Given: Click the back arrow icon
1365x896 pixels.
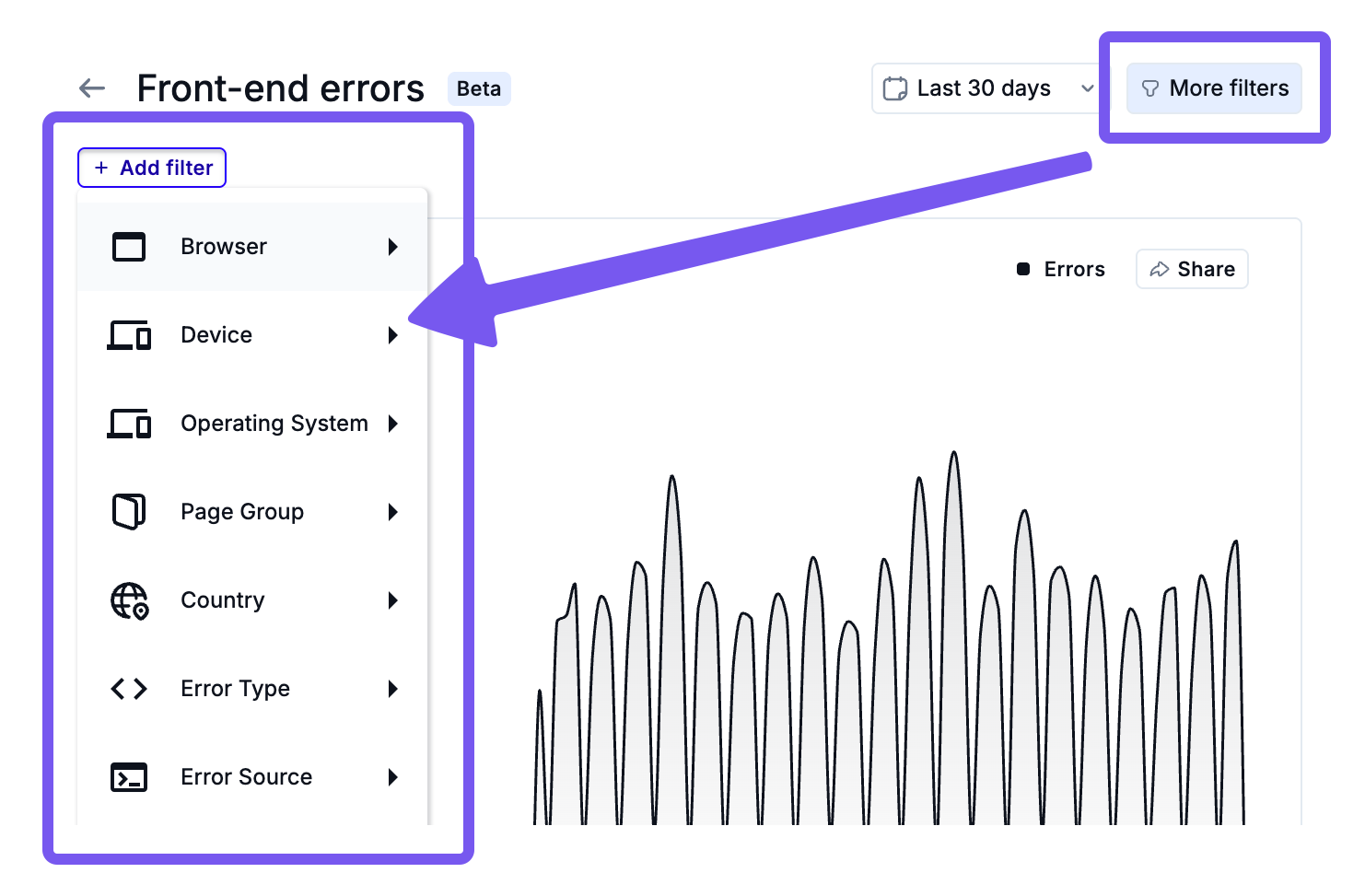Looking at the screenshot, I should [x=92, y=88].
